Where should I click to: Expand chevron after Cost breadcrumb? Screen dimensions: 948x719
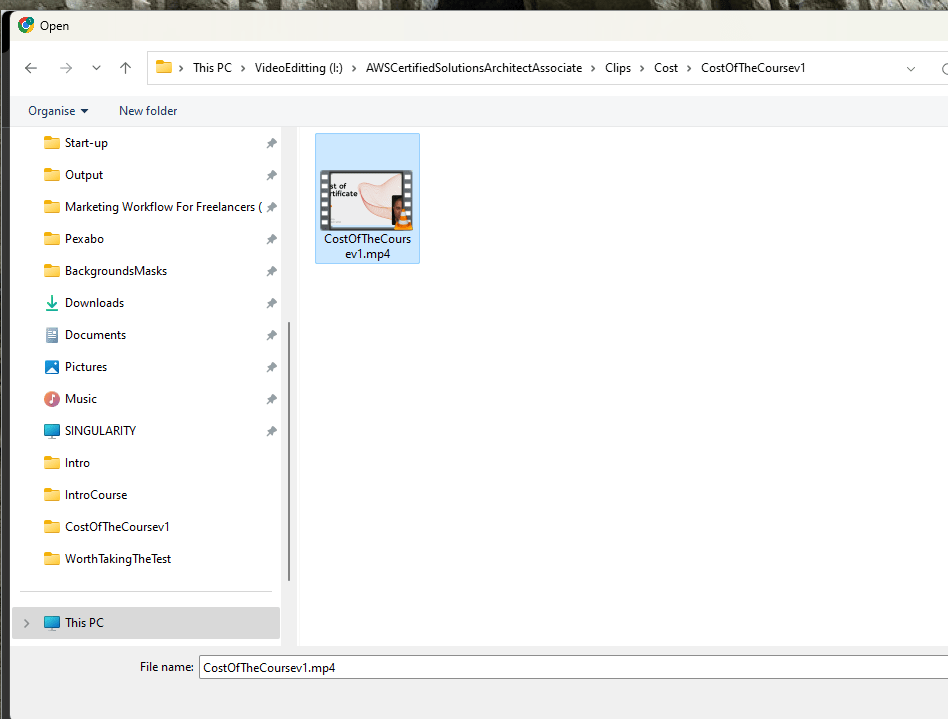click(x=689, y=68)
